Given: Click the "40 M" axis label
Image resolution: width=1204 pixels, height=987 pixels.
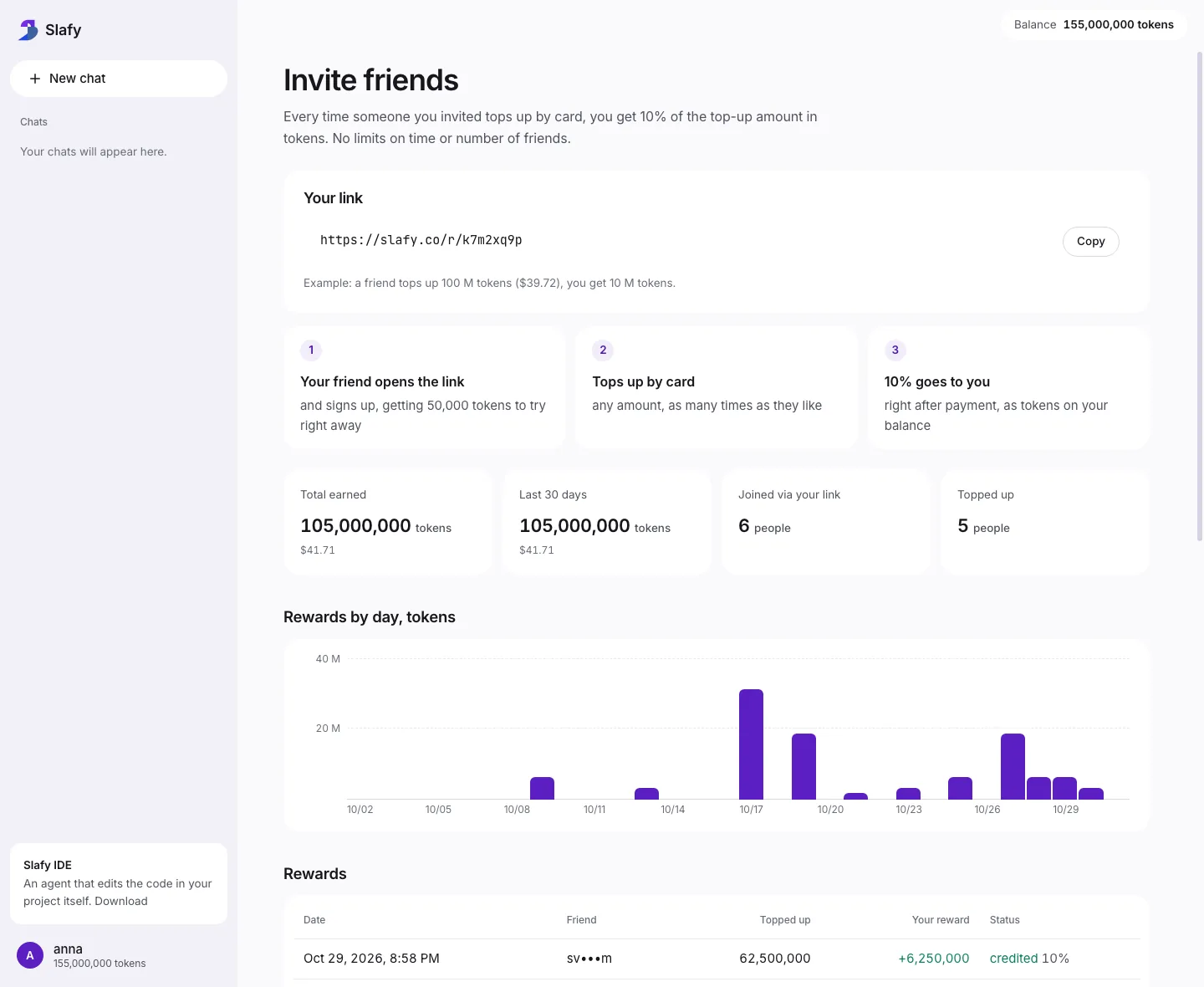Looking at the screenshot, I should click(x=328, y=659).
